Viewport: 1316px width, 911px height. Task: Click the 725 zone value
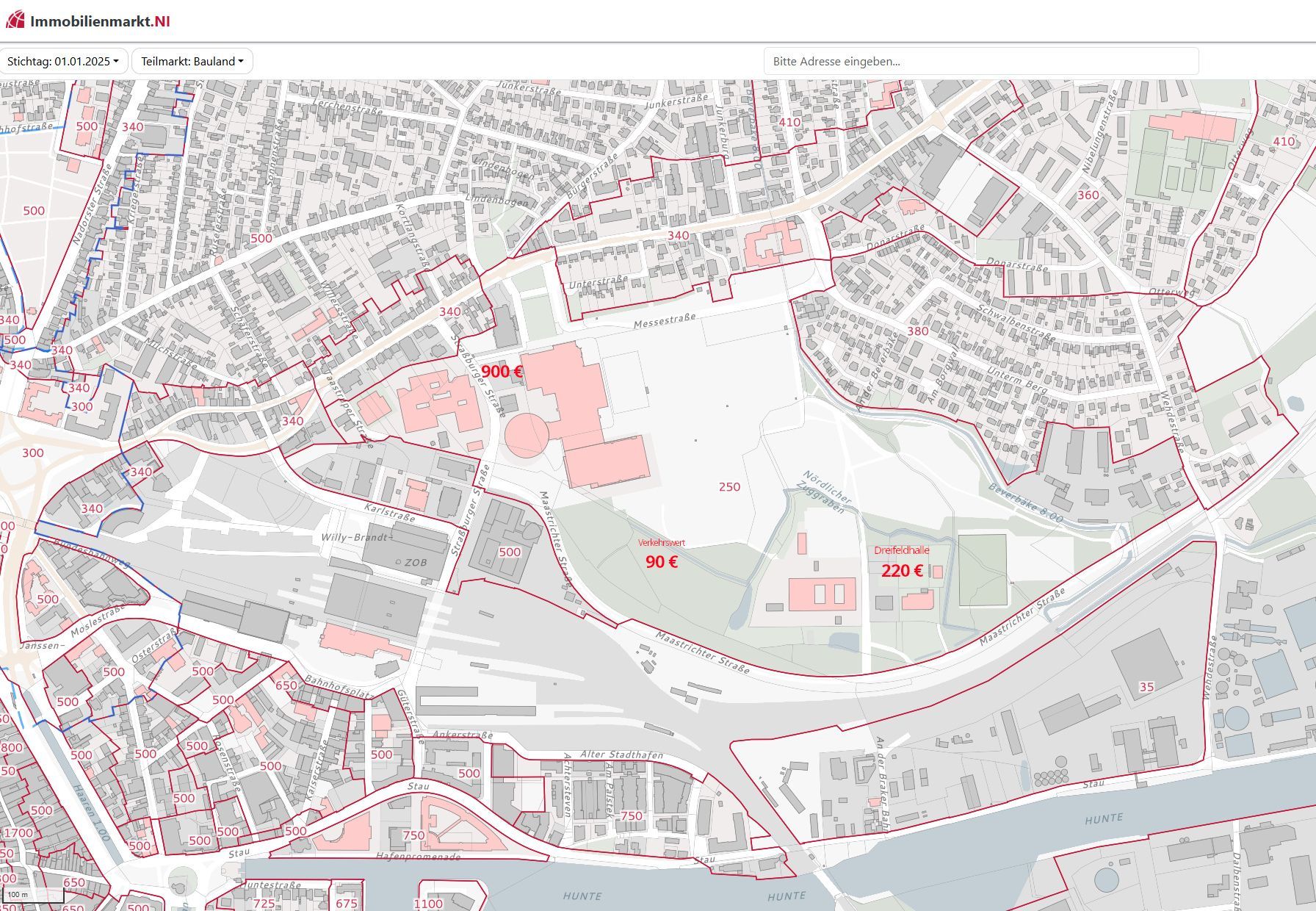point(264,904)
